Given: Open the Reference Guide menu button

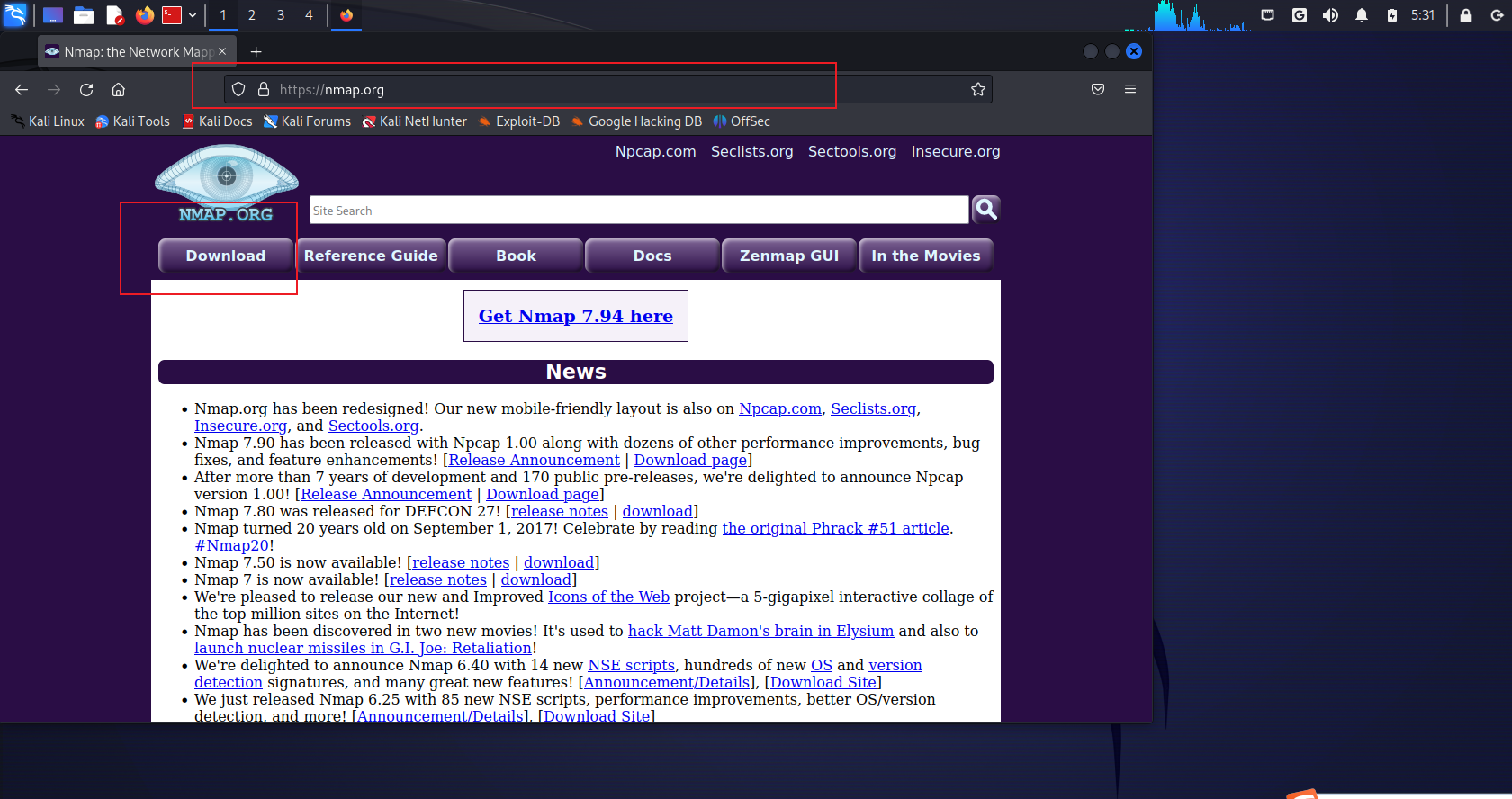Looking at the screenshot, I should 371,256.
